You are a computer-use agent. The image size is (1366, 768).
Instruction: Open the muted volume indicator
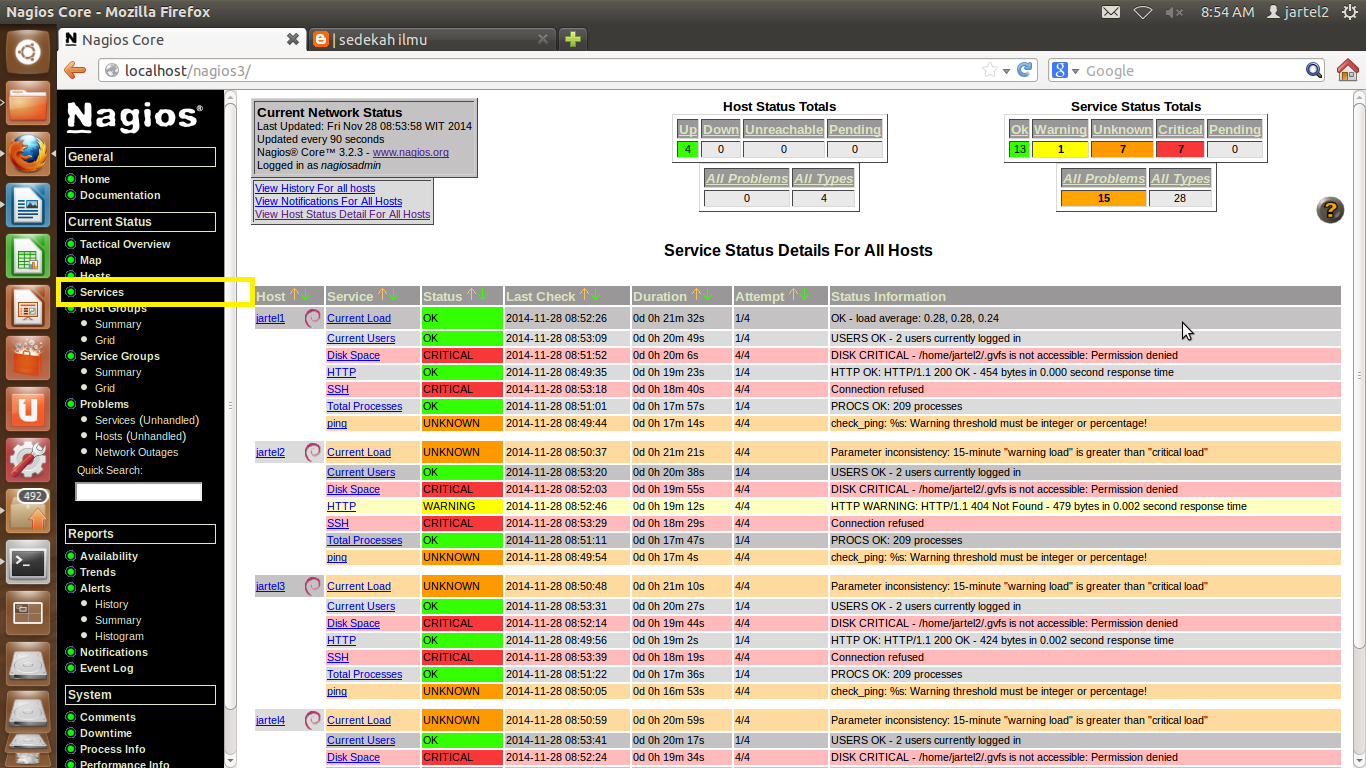click(x=1174, y=12)
